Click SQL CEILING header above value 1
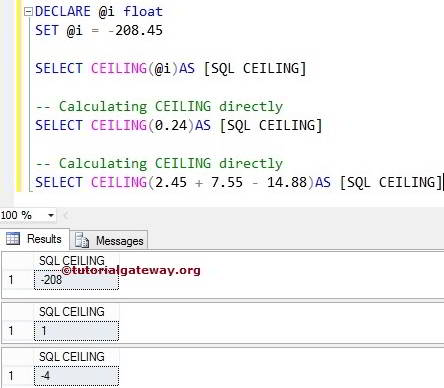 [72, 312]
